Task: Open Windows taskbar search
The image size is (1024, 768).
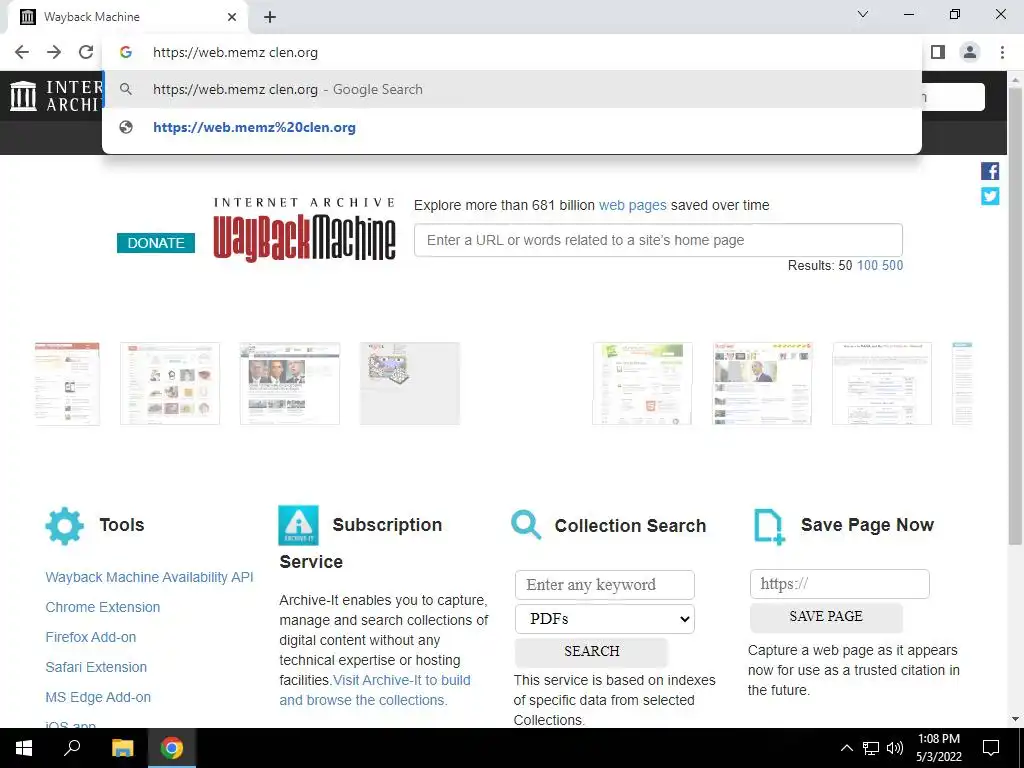Action: (72, 748)
